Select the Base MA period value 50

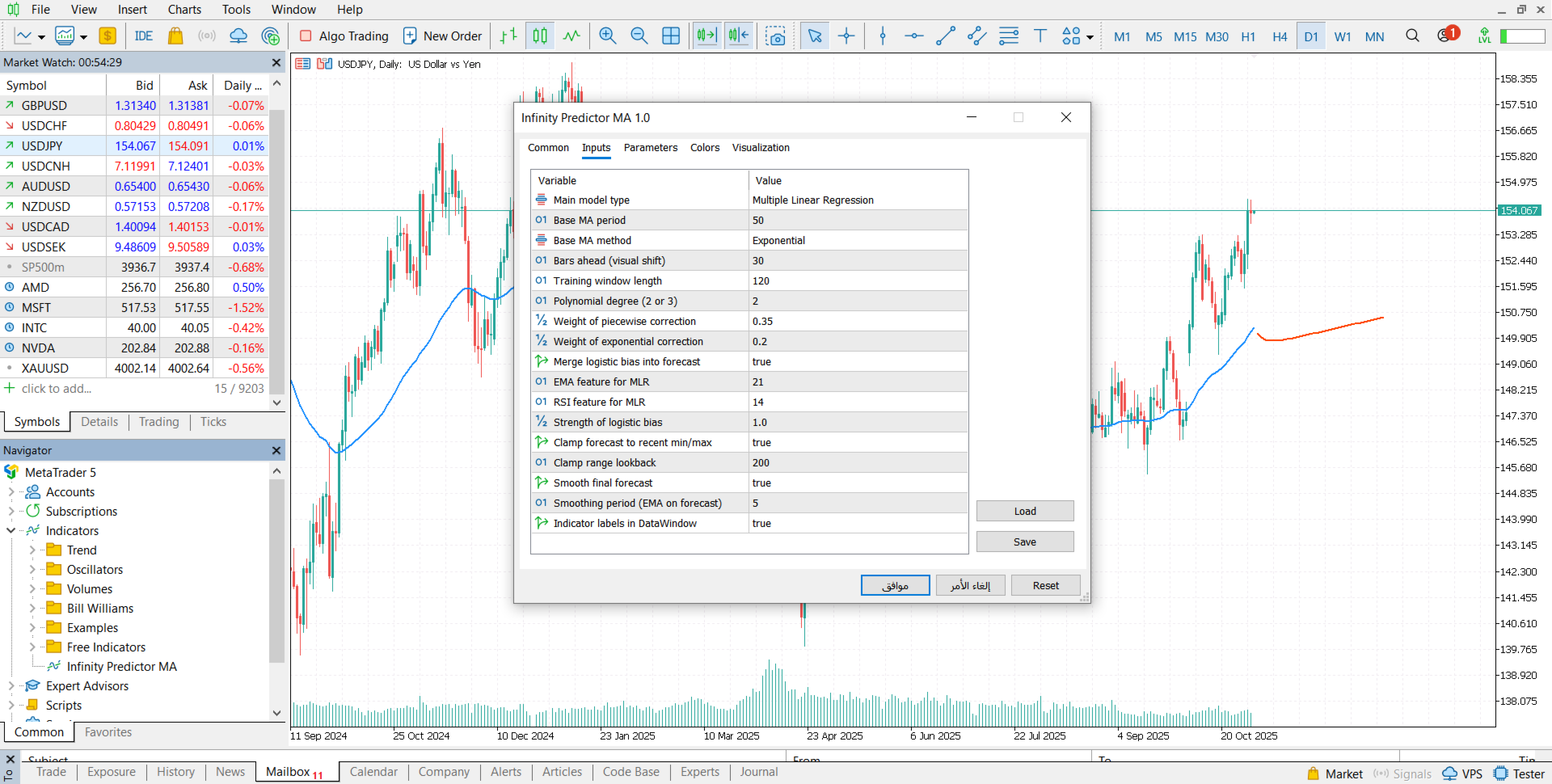point(858,220)
